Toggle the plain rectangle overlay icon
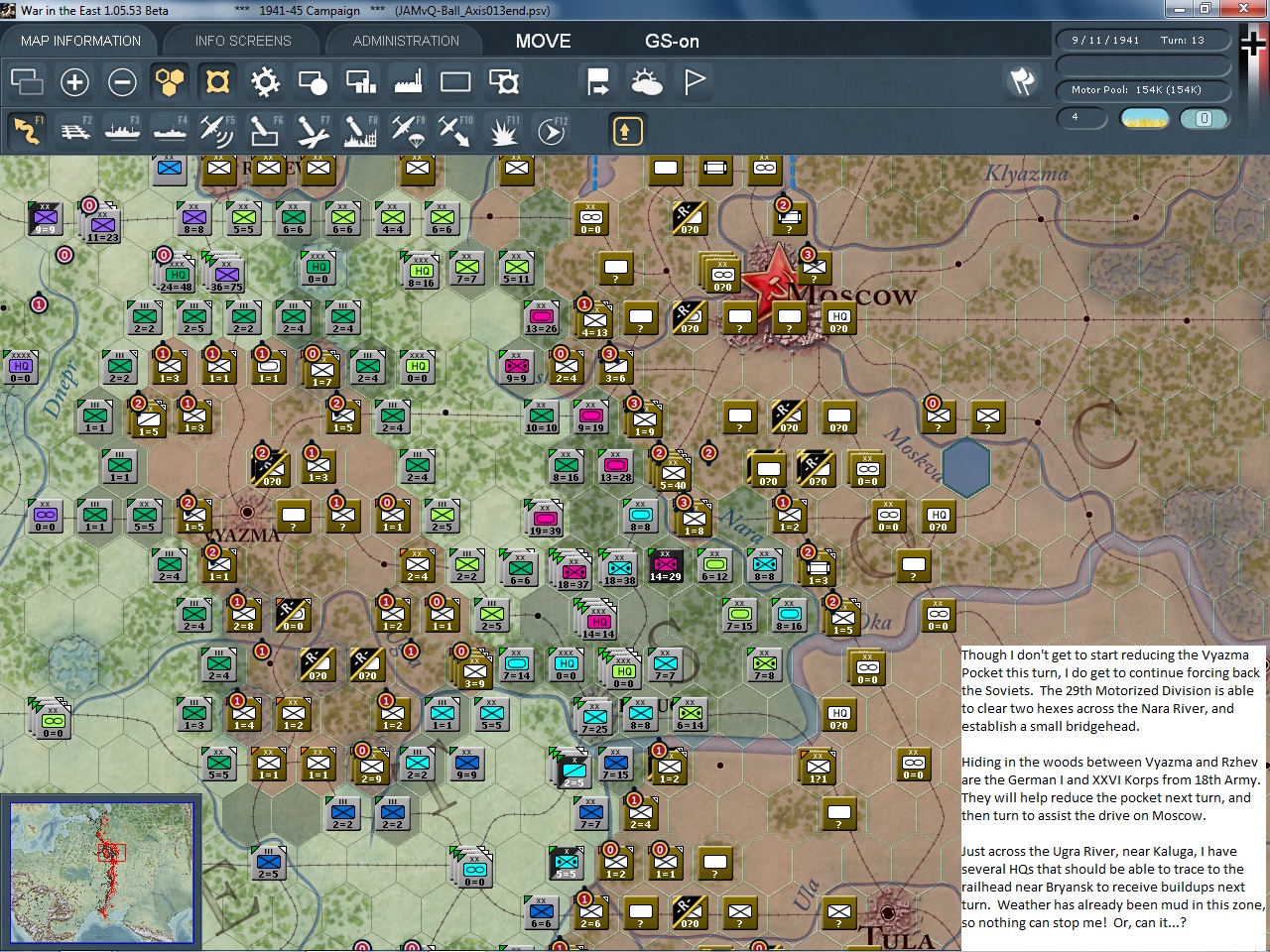This screenshot has width=1270, height=952. [455, 81]
